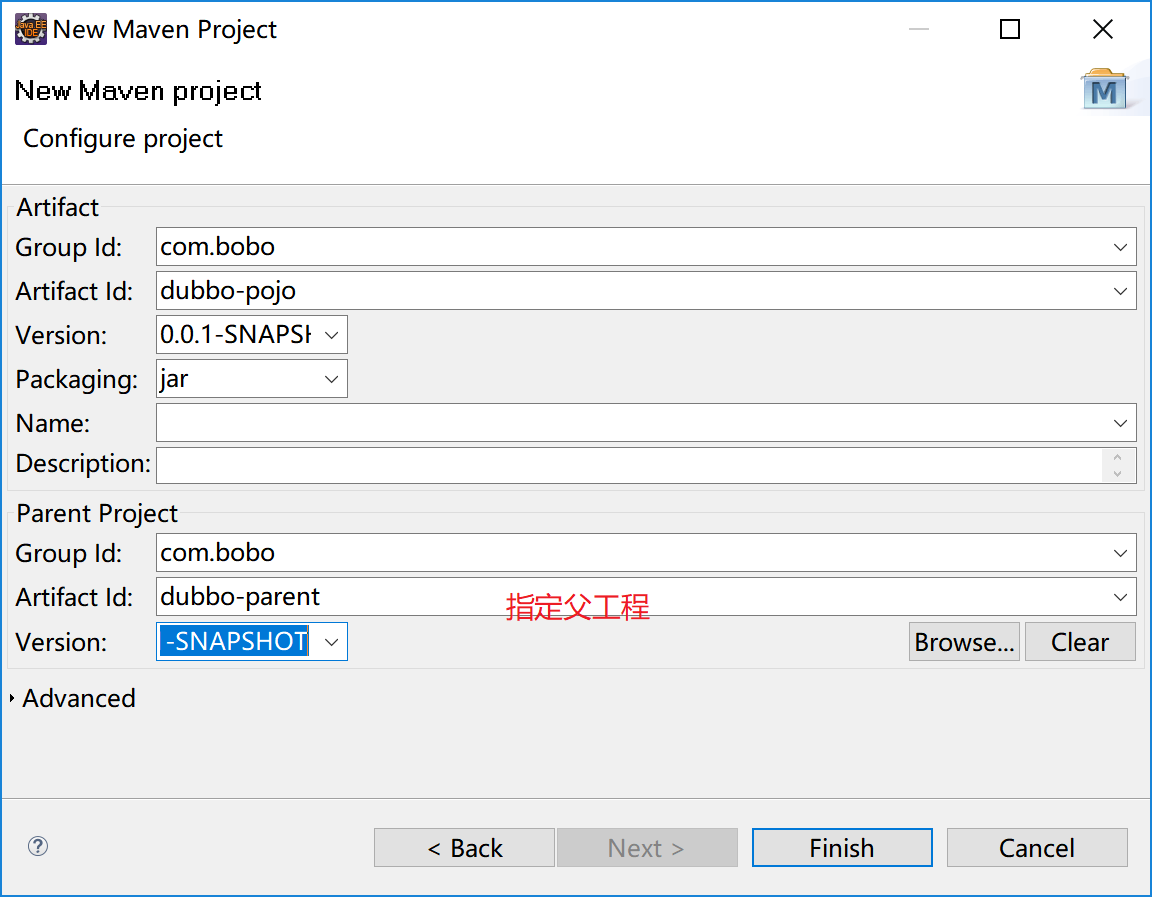Click the 'New Maven project' heading
Image resolution: width=1152 pixels, height=897 pixels.
click(x=138, y=91)
